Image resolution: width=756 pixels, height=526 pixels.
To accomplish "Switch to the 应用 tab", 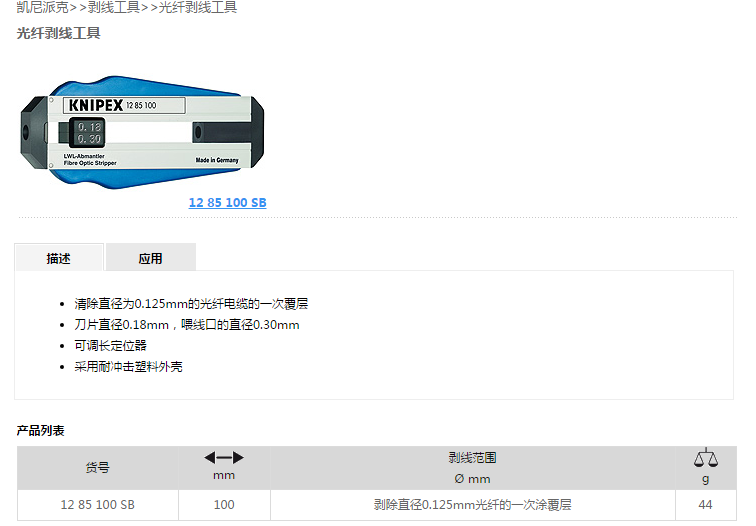I will click(150, 258).
